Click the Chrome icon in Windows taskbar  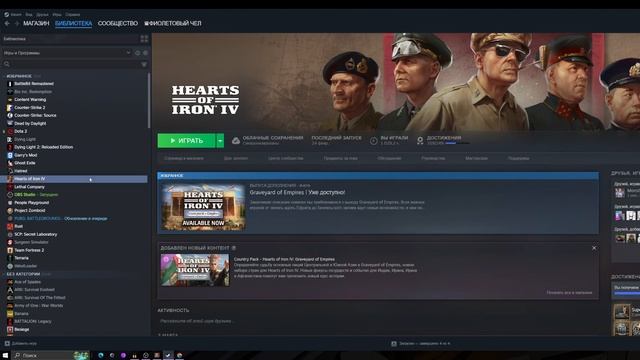pos(179,355)
